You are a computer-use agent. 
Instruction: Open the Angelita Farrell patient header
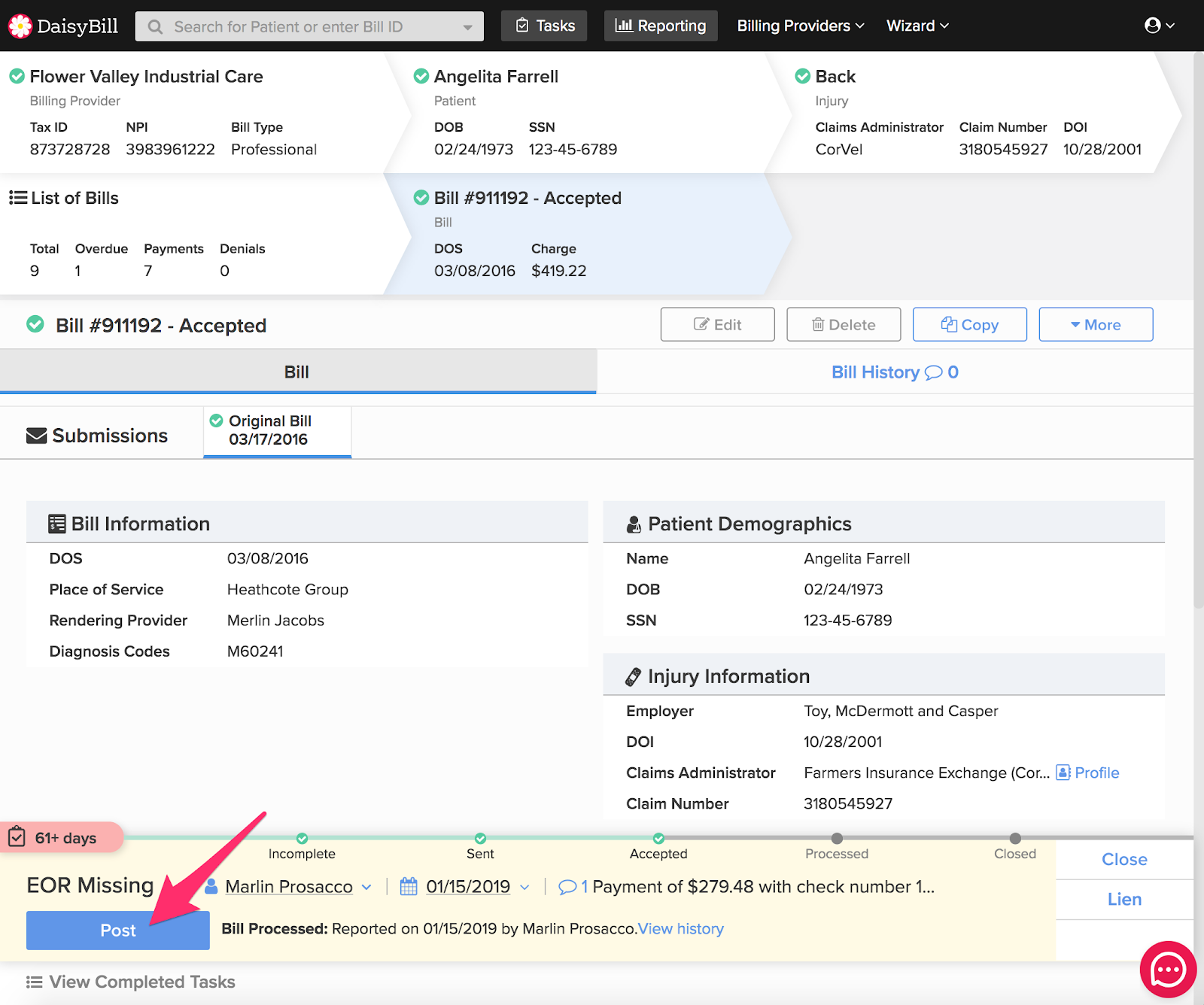tap(496, 76)
